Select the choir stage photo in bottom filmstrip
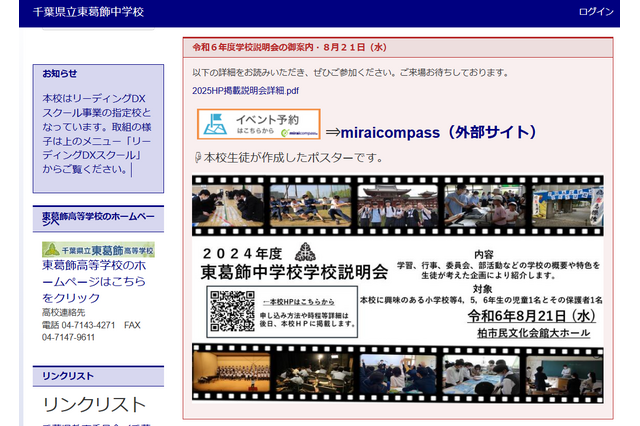This screenshot has height=426, width=640. point(232,372)
